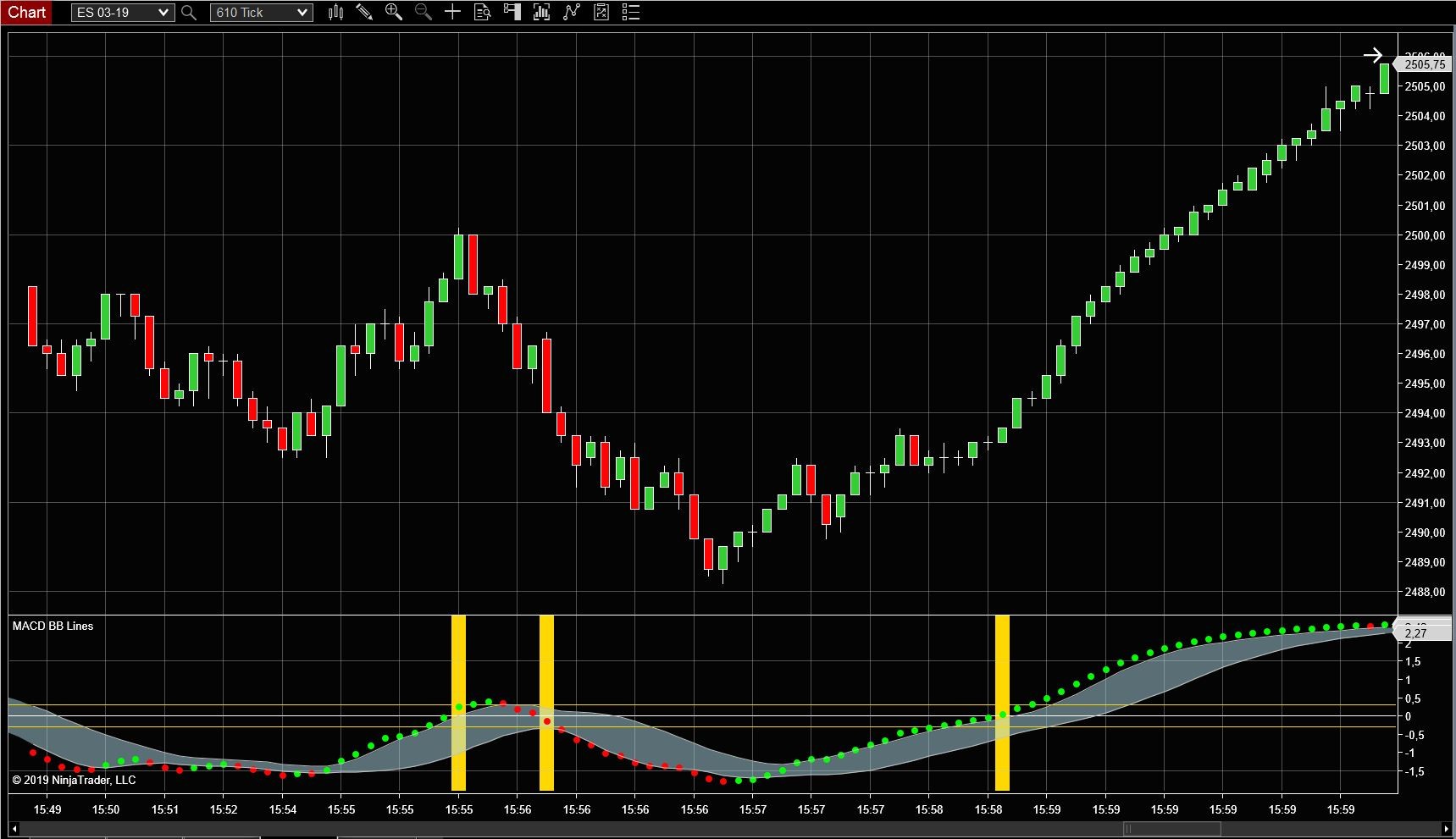
Task: Click the 2488,00 price axis label
Action: (x=1425, y=592)
